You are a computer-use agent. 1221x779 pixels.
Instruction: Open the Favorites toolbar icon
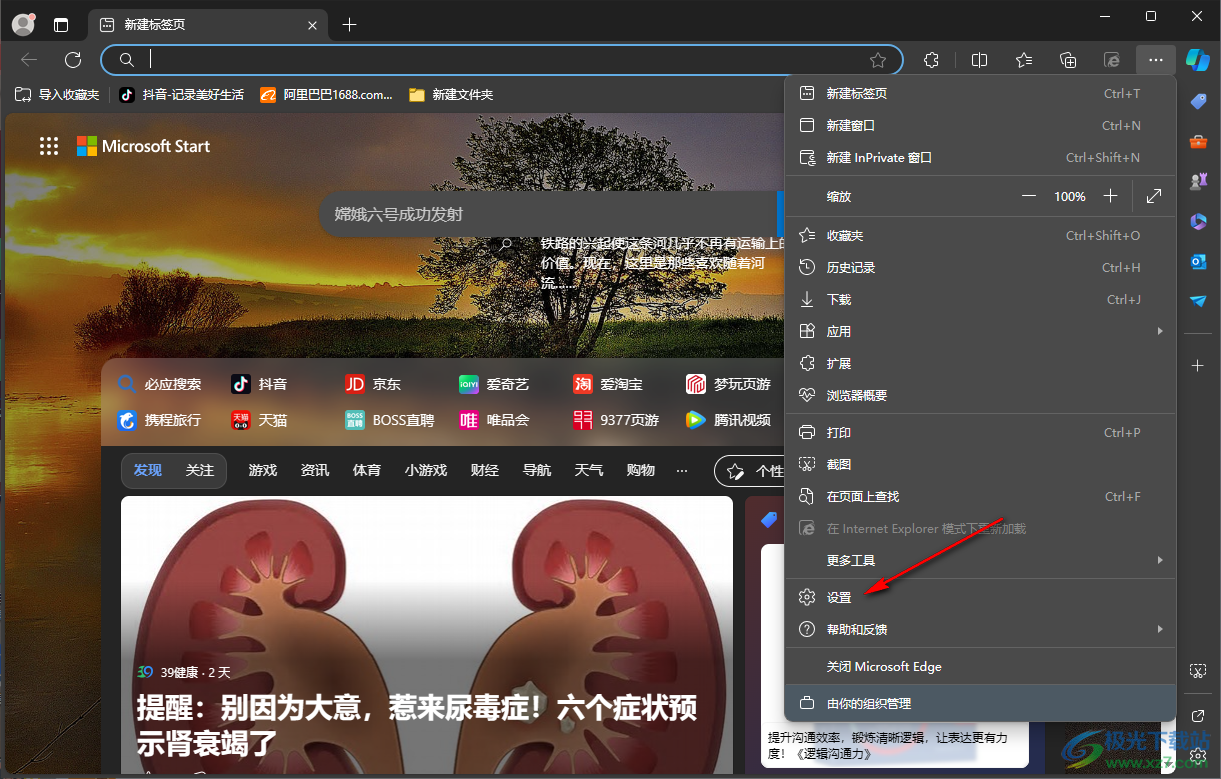click(1024, 60)
